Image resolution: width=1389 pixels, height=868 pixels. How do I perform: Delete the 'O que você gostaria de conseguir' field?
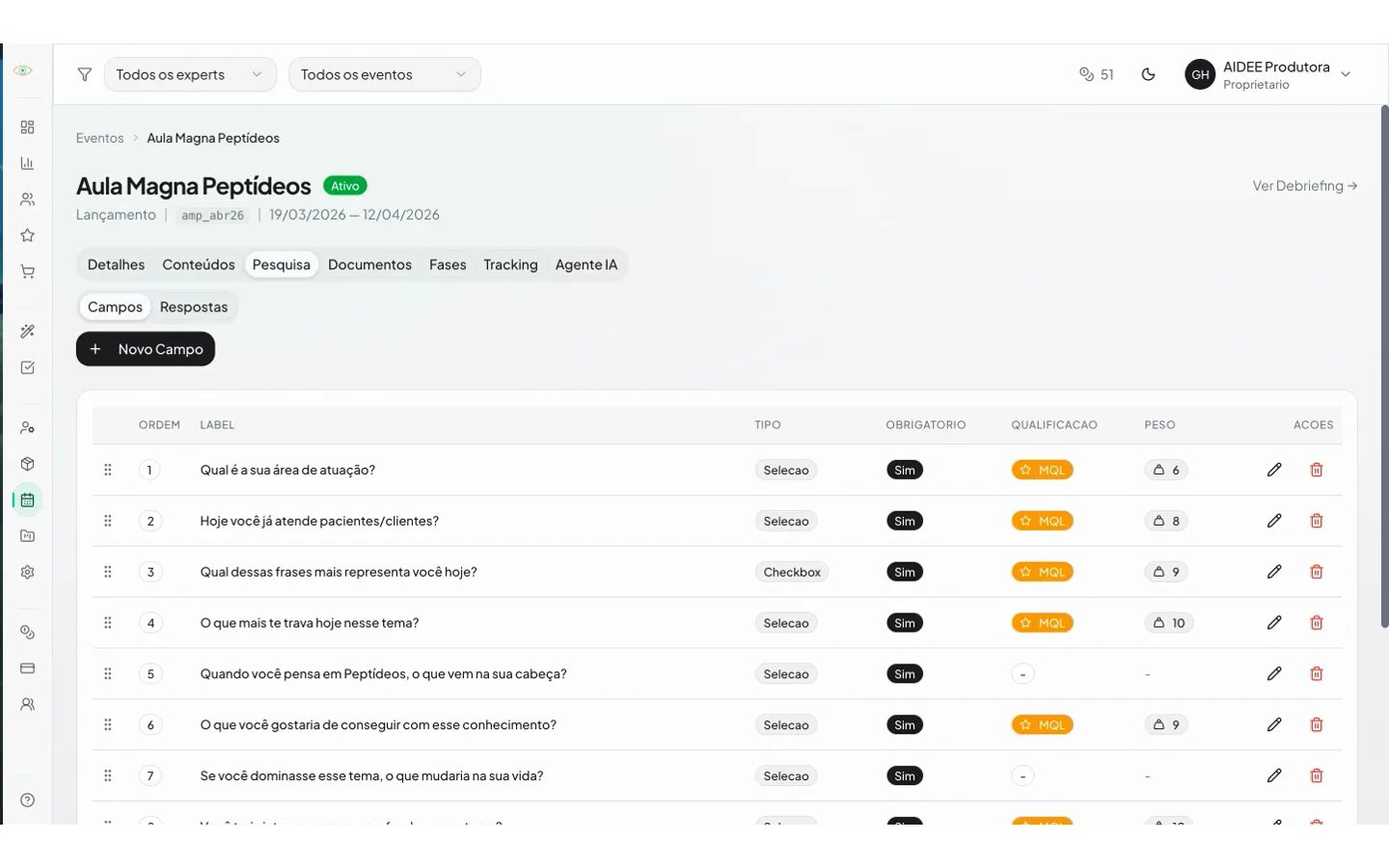coord(1317,725)
